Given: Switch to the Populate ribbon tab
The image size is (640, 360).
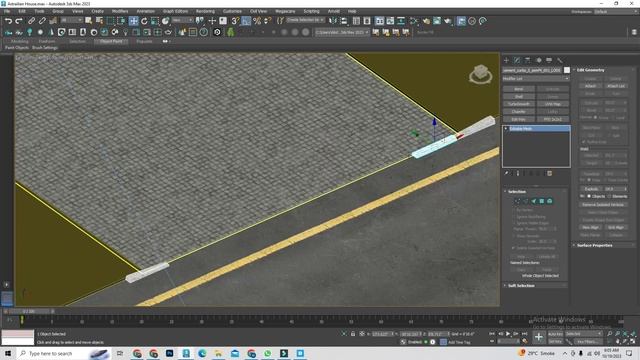Looking at the screenshot, I should [144, 42].
